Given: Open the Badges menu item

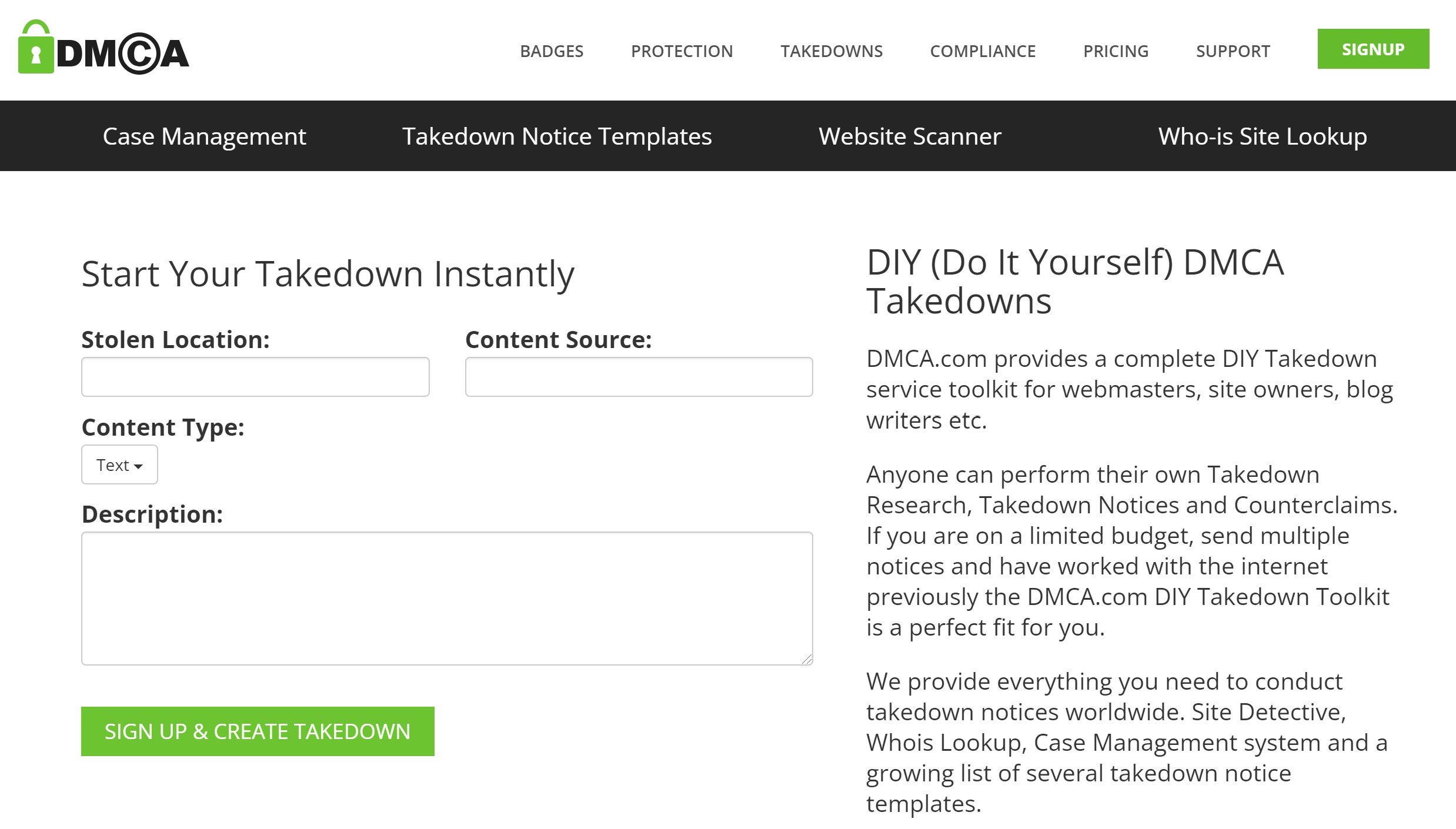Looking at the screenshot, I should pyautogui.click(x=552, y=51).
